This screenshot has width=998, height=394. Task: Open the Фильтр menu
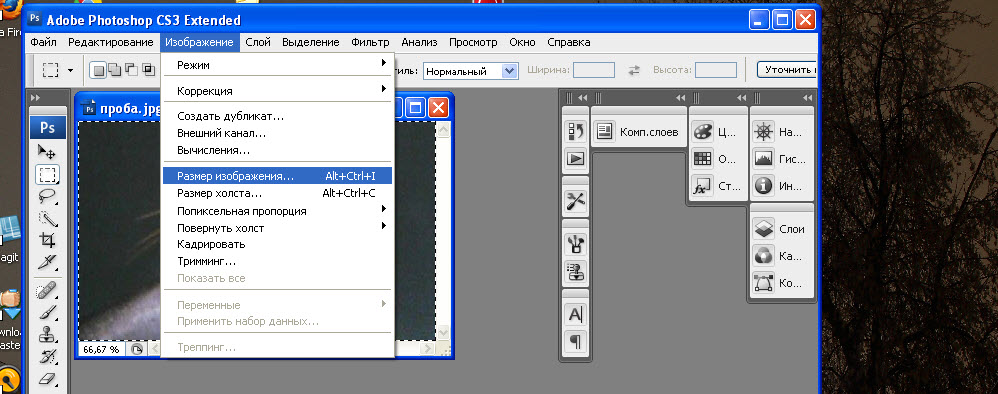pos(370,43)
